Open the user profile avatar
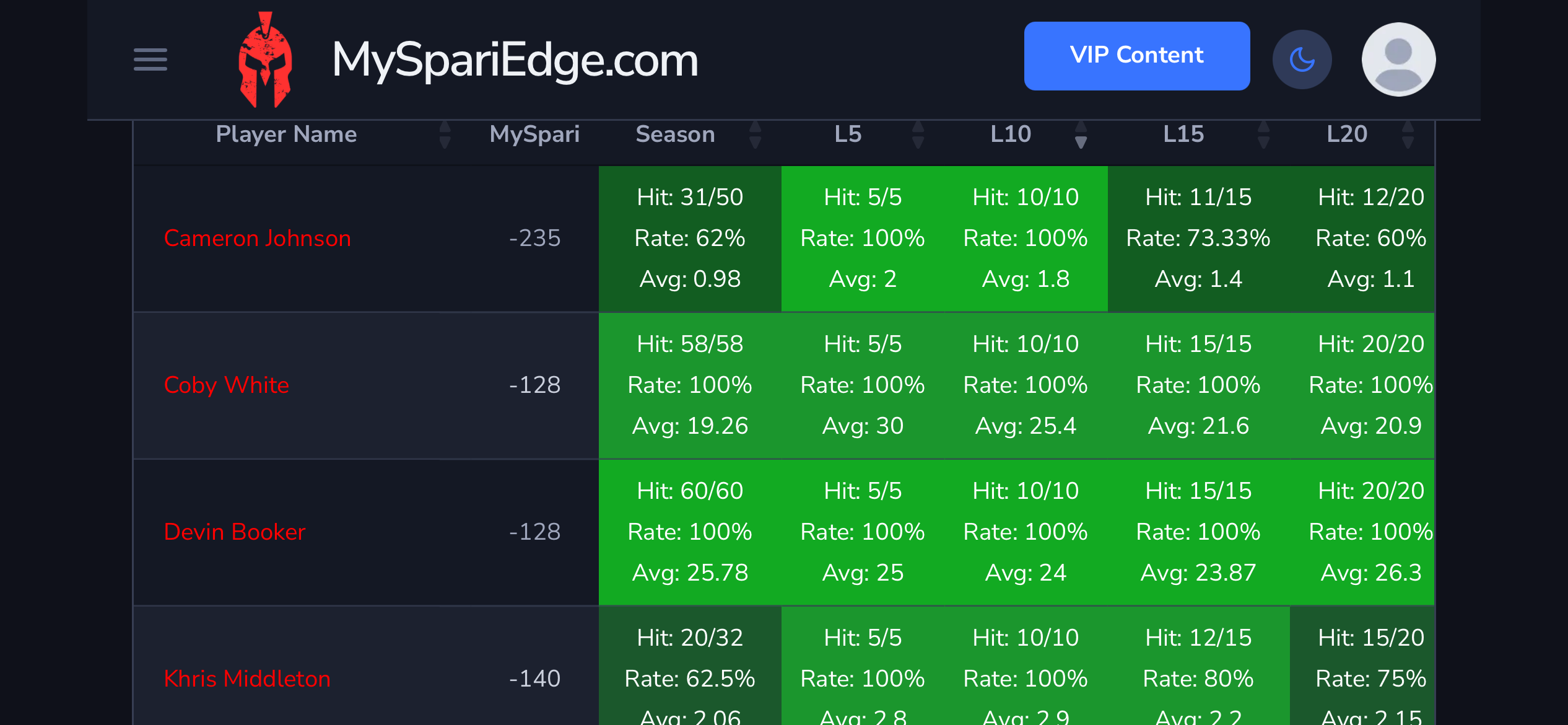This screenshot has height=725, width=1568. pyautogui.click(x=1398, y=59)
